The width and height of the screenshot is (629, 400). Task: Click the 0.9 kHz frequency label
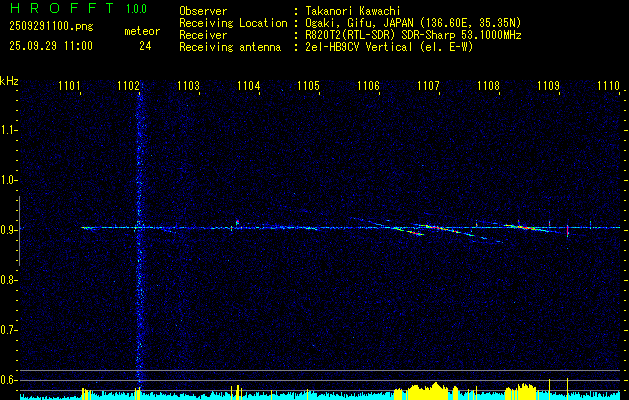[x=6, y=230]
